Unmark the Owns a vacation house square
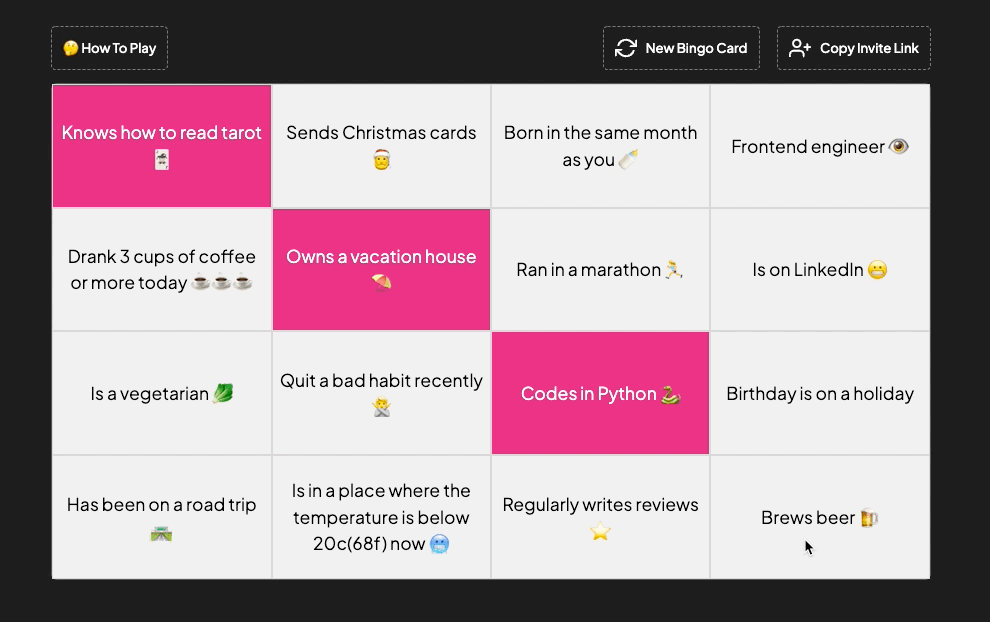The height and width of the screenshot is (622, 990). click(381, 270)
